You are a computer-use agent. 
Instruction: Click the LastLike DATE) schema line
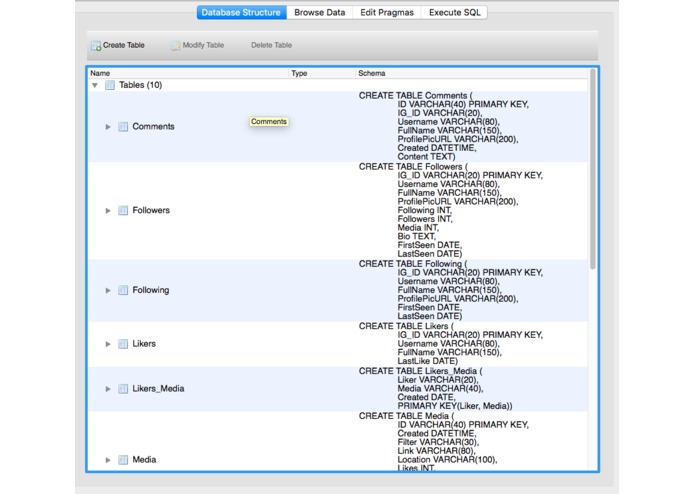tap(428, 362)
